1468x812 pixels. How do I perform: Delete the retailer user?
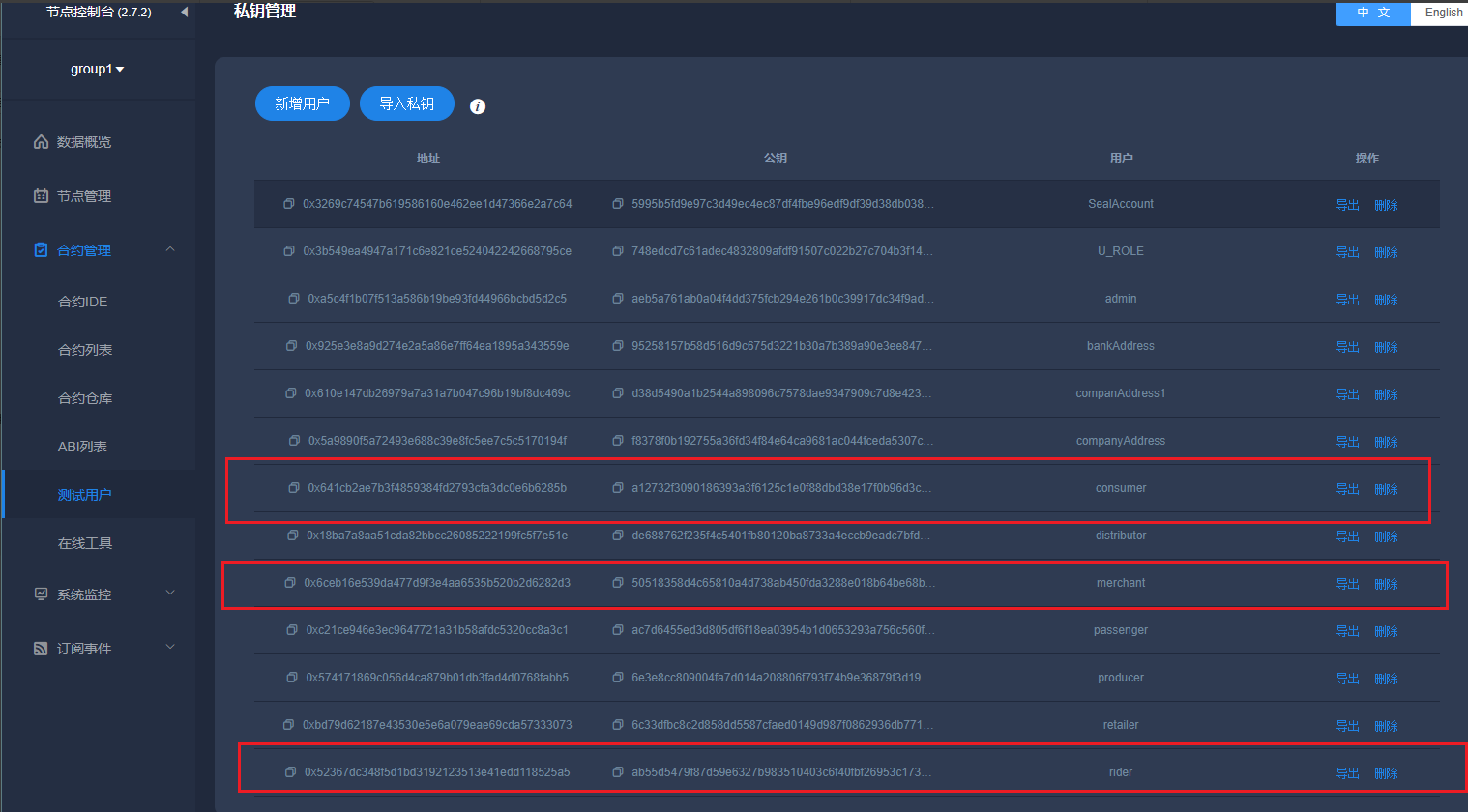point(1386,726)
